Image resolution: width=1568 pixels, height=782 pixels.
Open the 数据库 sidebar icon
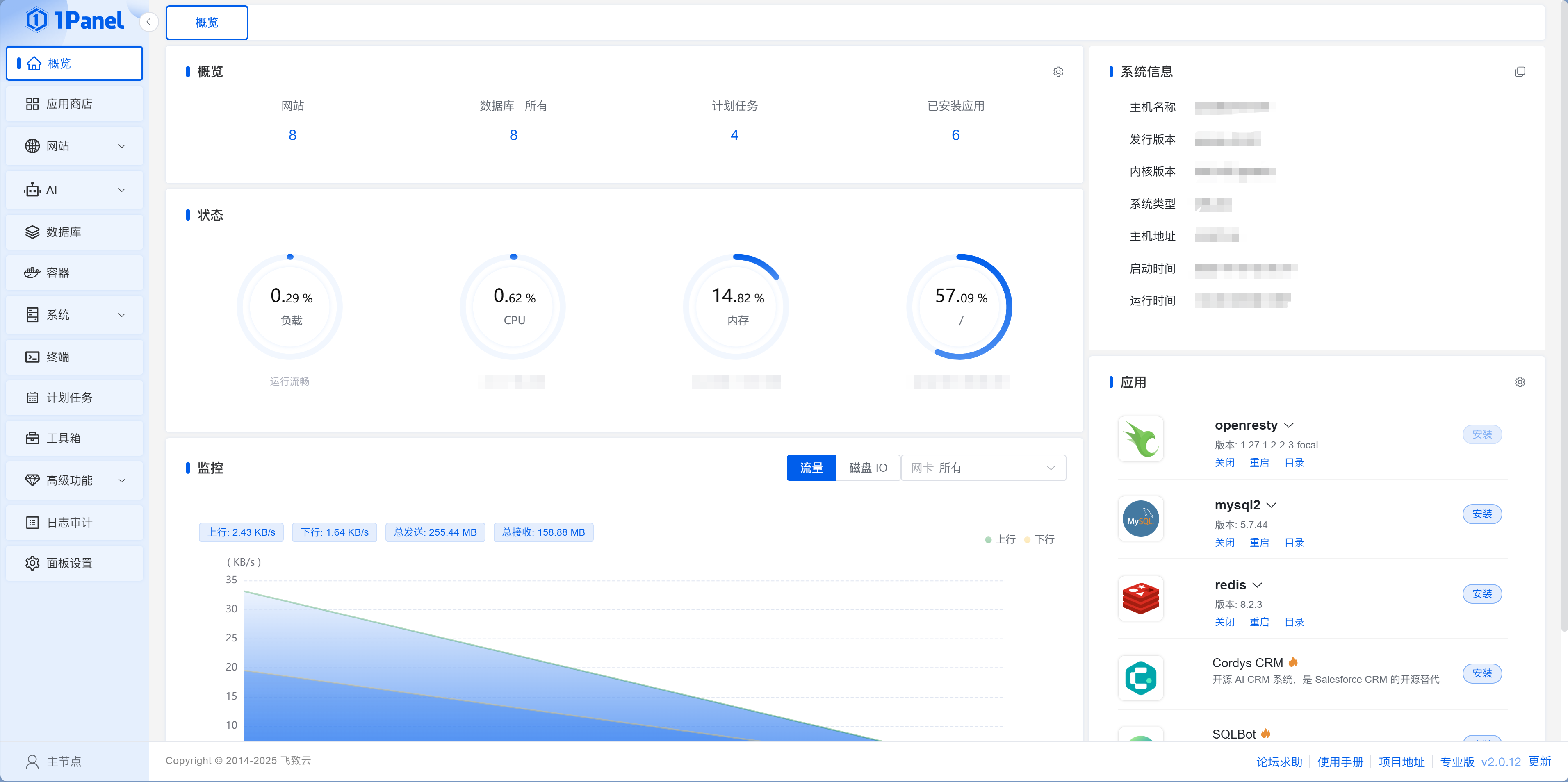(x=34, y=232)
